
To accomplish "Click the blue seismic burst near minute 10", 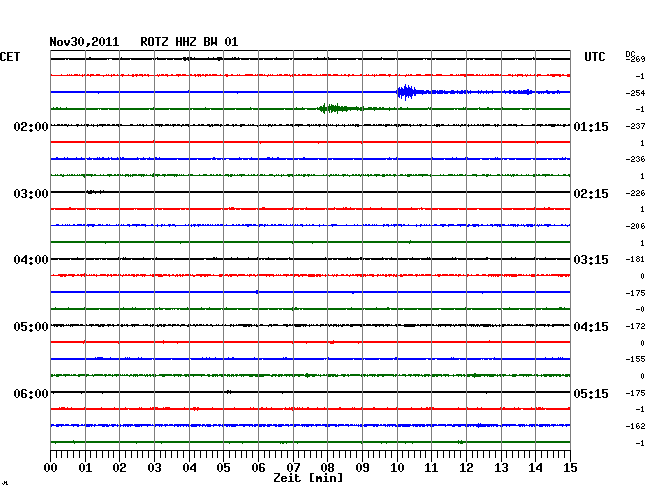I will tap(407, 92).
